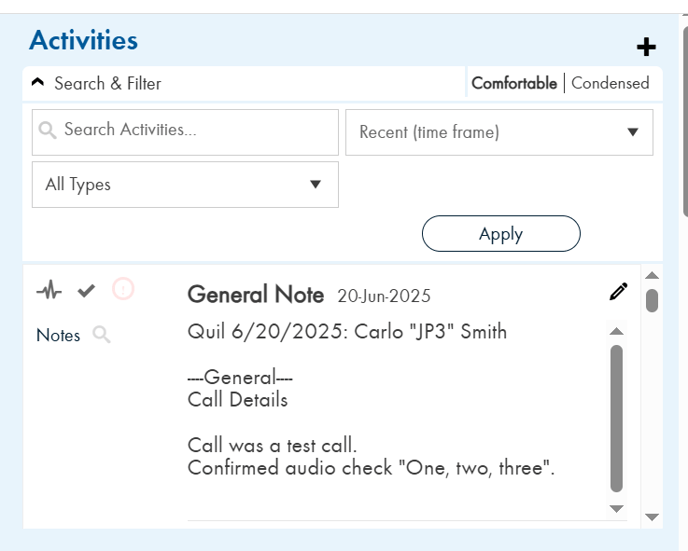Screen dimensions: 688x551
Task: Click activity list scrollbar thumb
Action: (652, 301)
